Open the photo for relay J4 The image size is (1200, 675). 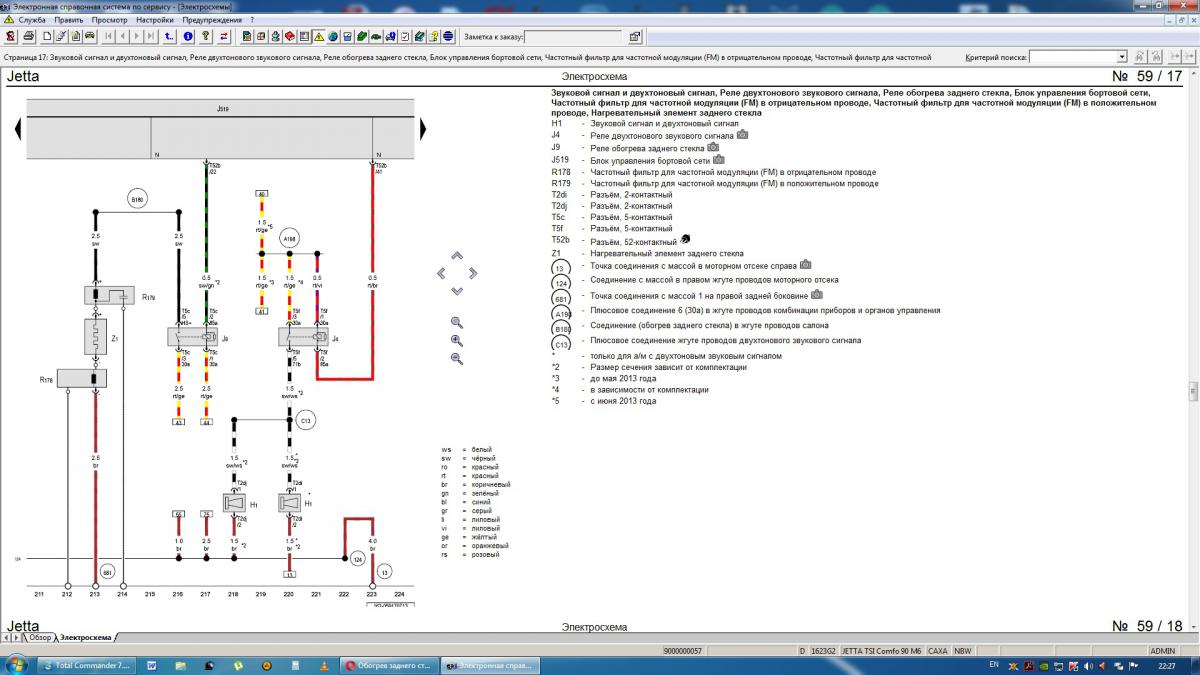point(742,135)
